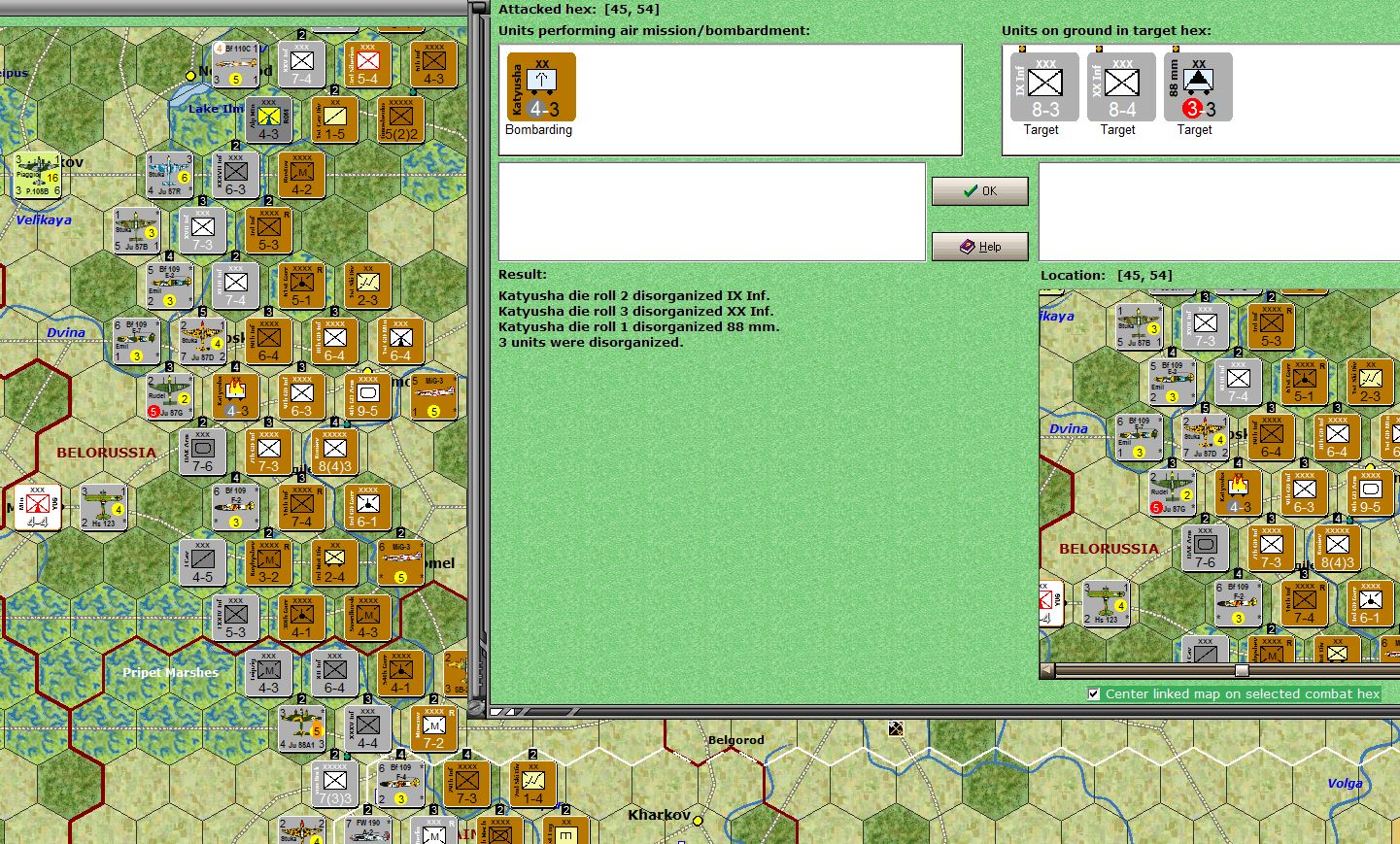Select the Bf 109 F-4 fighter counter
The height and width of the screenshot is (844, 1400).
pyautogui.click(x=400, y=785)
